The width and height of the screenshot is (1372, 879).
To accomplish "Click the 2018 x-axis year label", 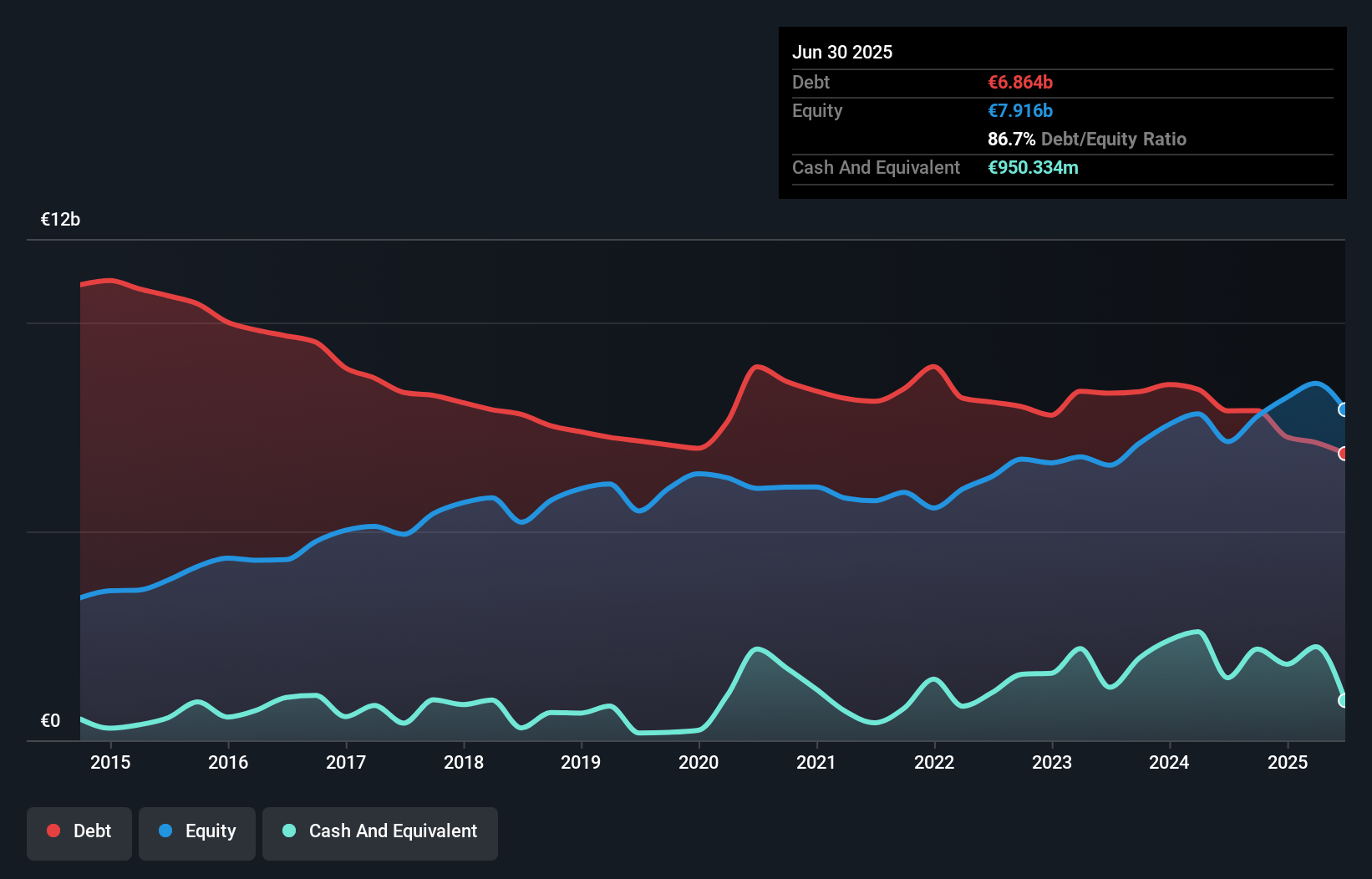I will [463, 762].
